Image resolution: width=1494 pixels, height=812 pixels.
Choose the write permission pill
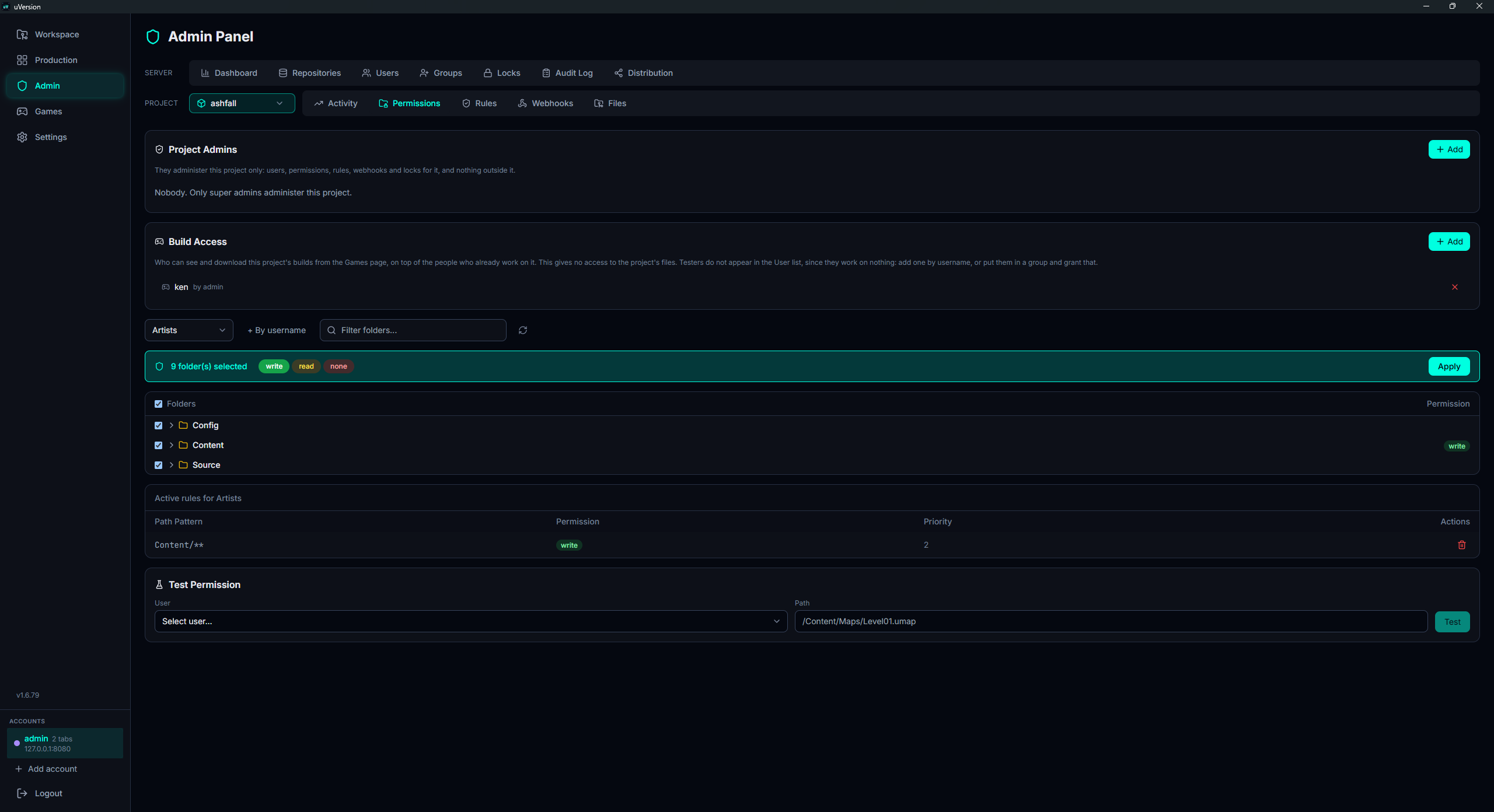coord(274,366)
